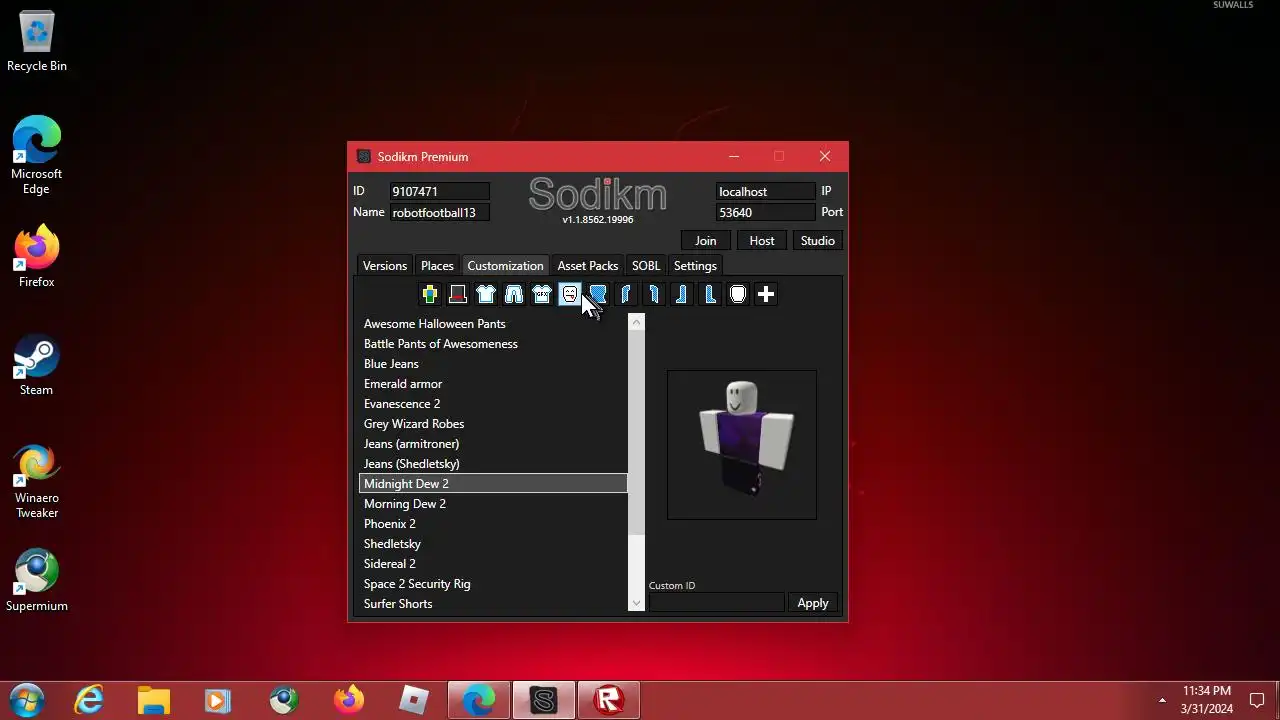Click Apply for custom ID

813,603
